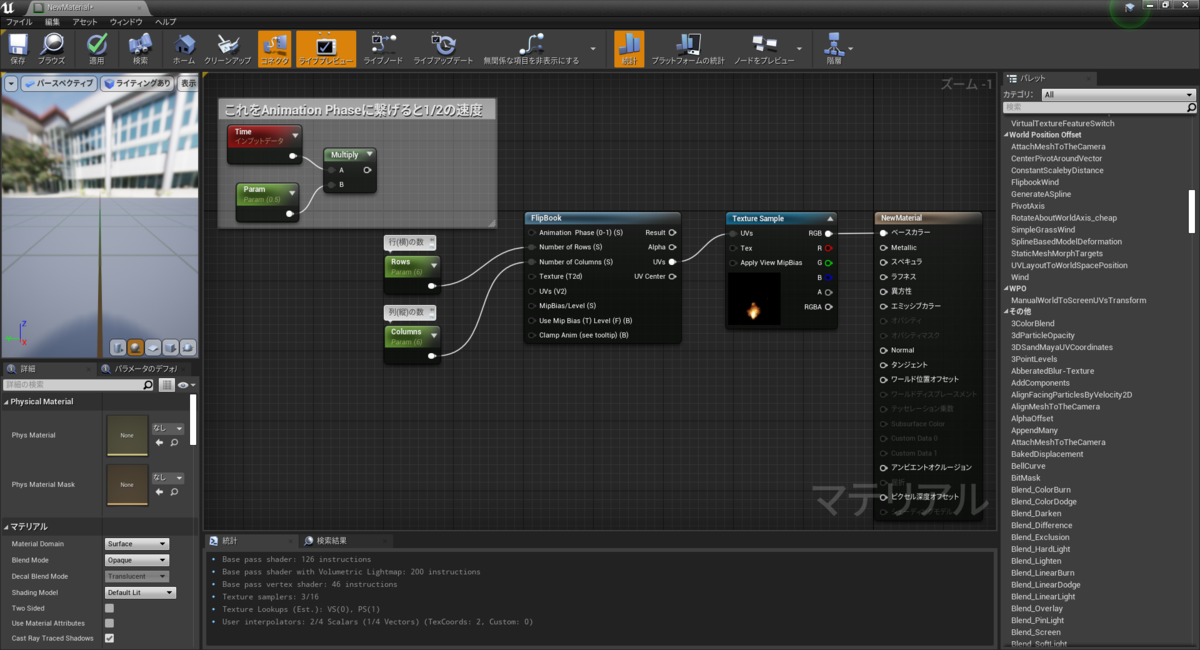Open Material Domain Surface dropdown
Viewport: 1200px width, 650px height.
[137, 544]
